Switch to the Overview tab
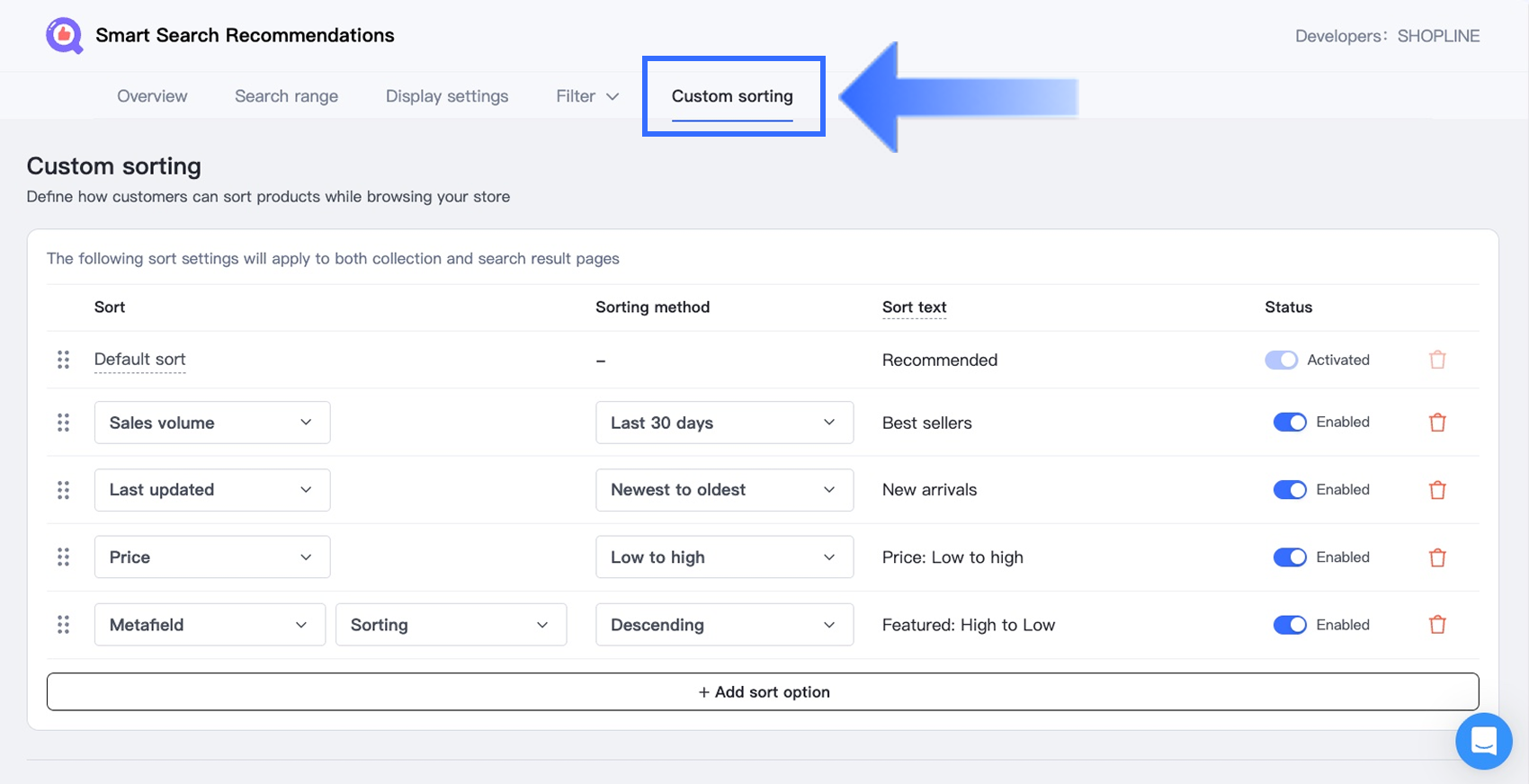 tap(152, 96)
